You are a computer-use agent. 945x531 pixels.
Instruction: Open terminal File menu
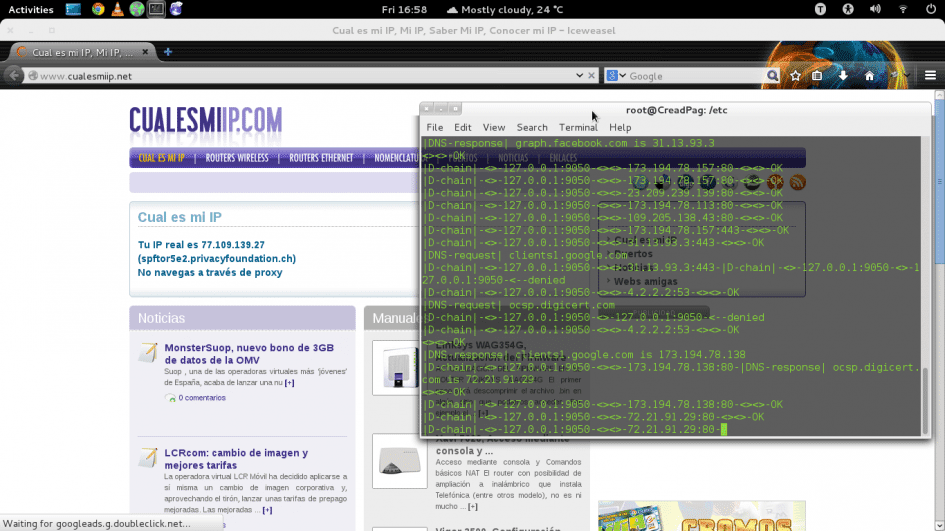[435, 127]
